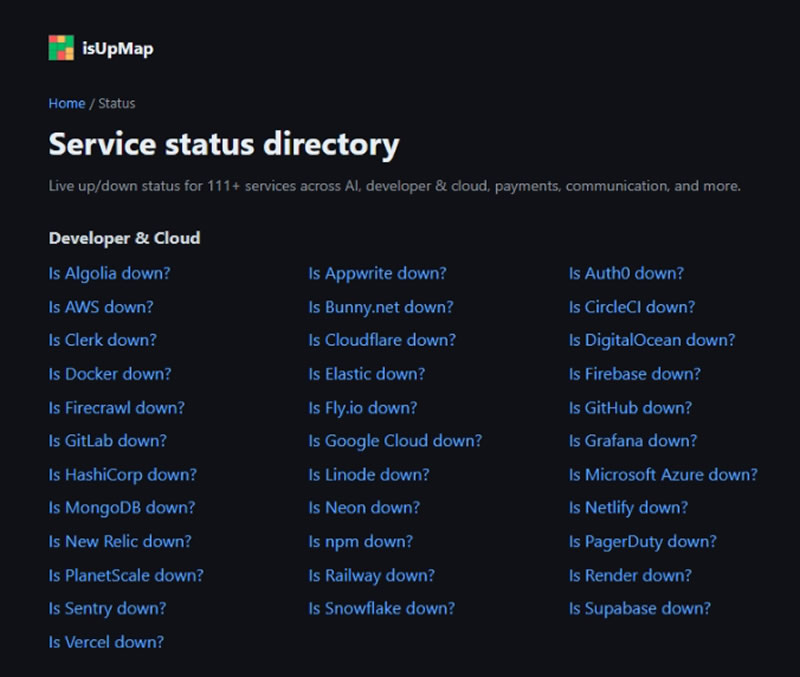800x677 pixels.
Task: Open "Is Algolia down?" link
Action: point(109,273)
